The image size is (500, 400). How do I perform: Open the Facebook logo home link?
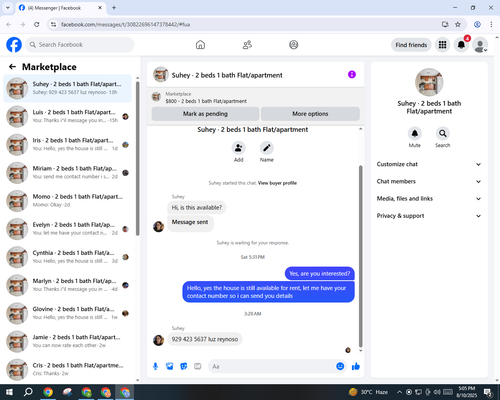(14, 45)
